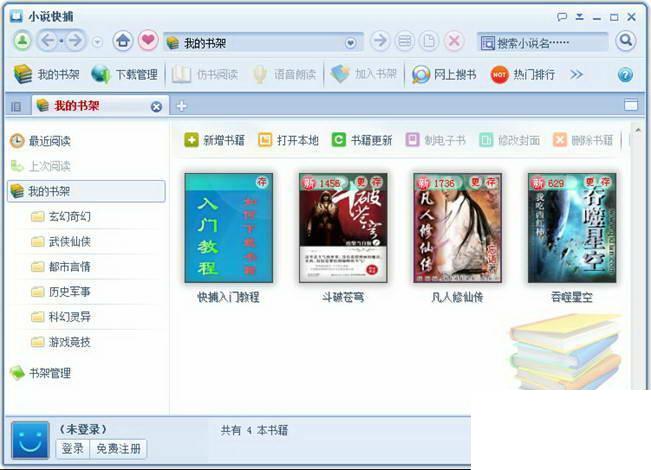
Task: Click the blue help question mark icon
Action: pyautogui.click(x=625, y=75)
